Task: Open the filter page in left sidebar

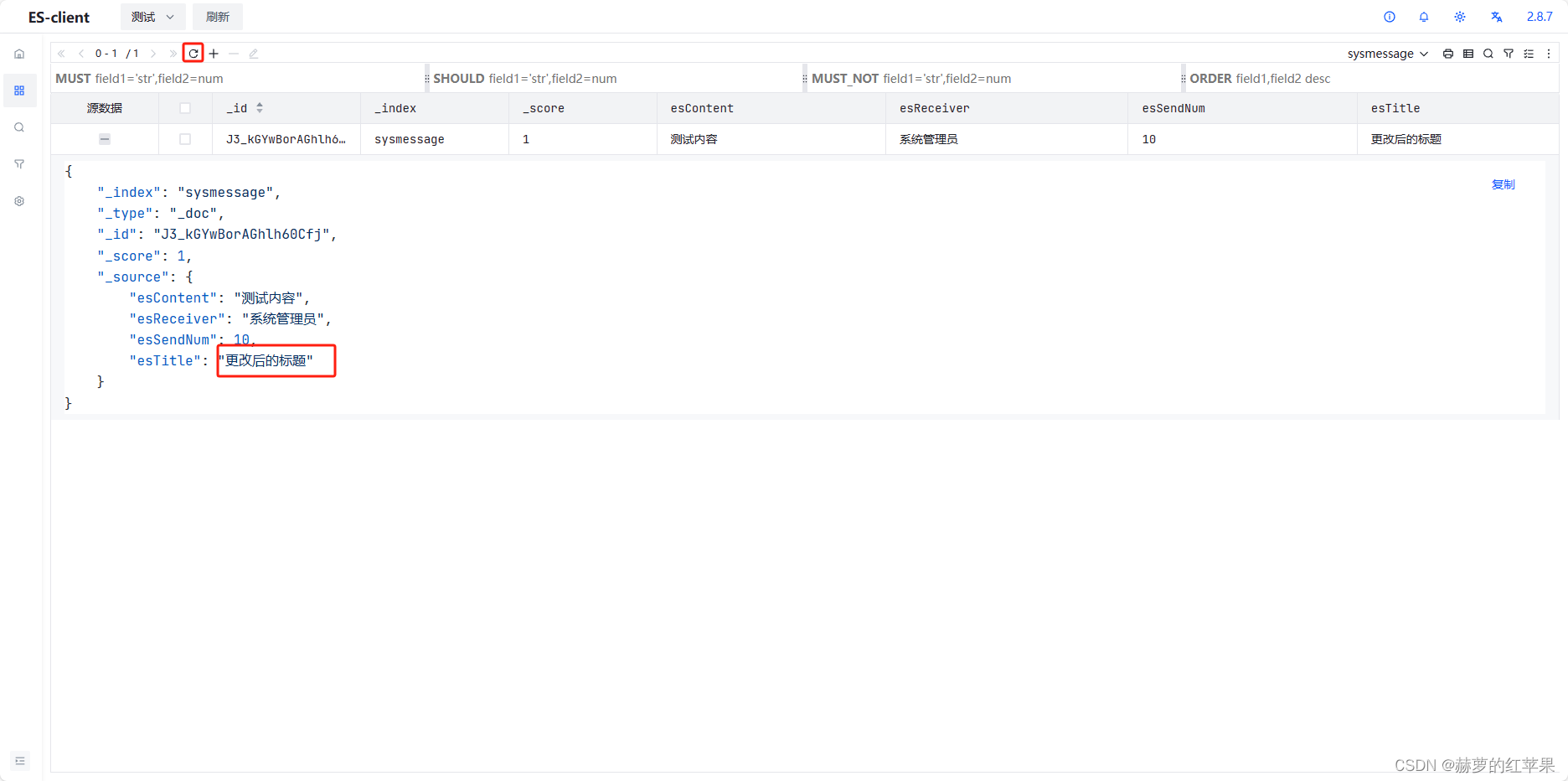Action: [x=19, y=164]
